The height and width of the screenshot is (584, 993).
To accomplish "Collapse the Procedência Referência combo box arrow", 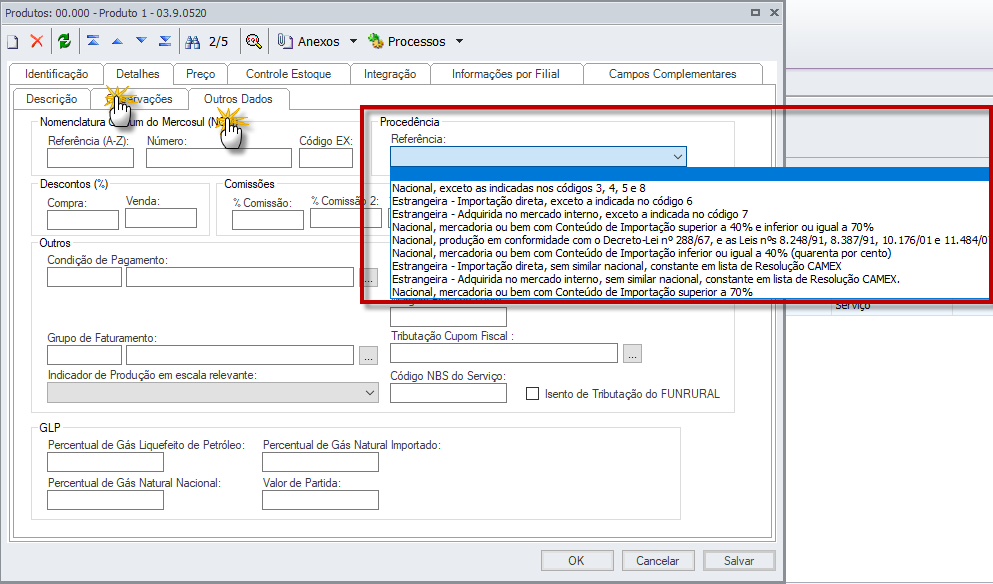I will 678,156.
